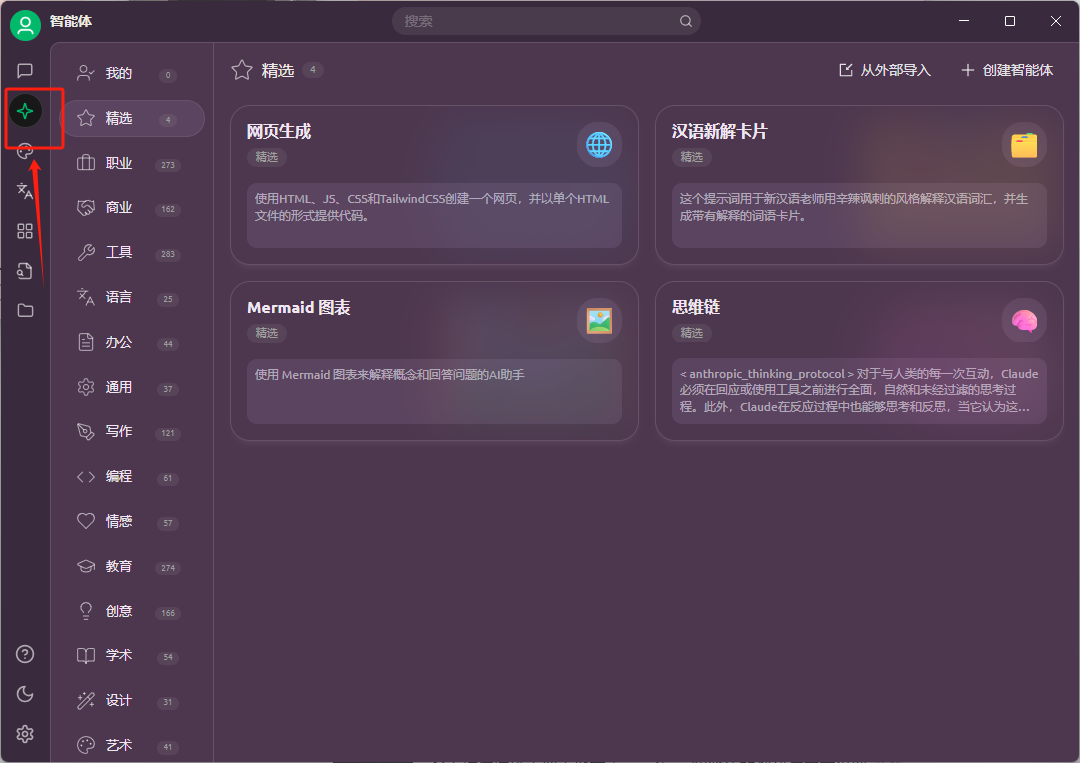Select the 情感 category
The image size is (1080, 763).
pos(132,521)
